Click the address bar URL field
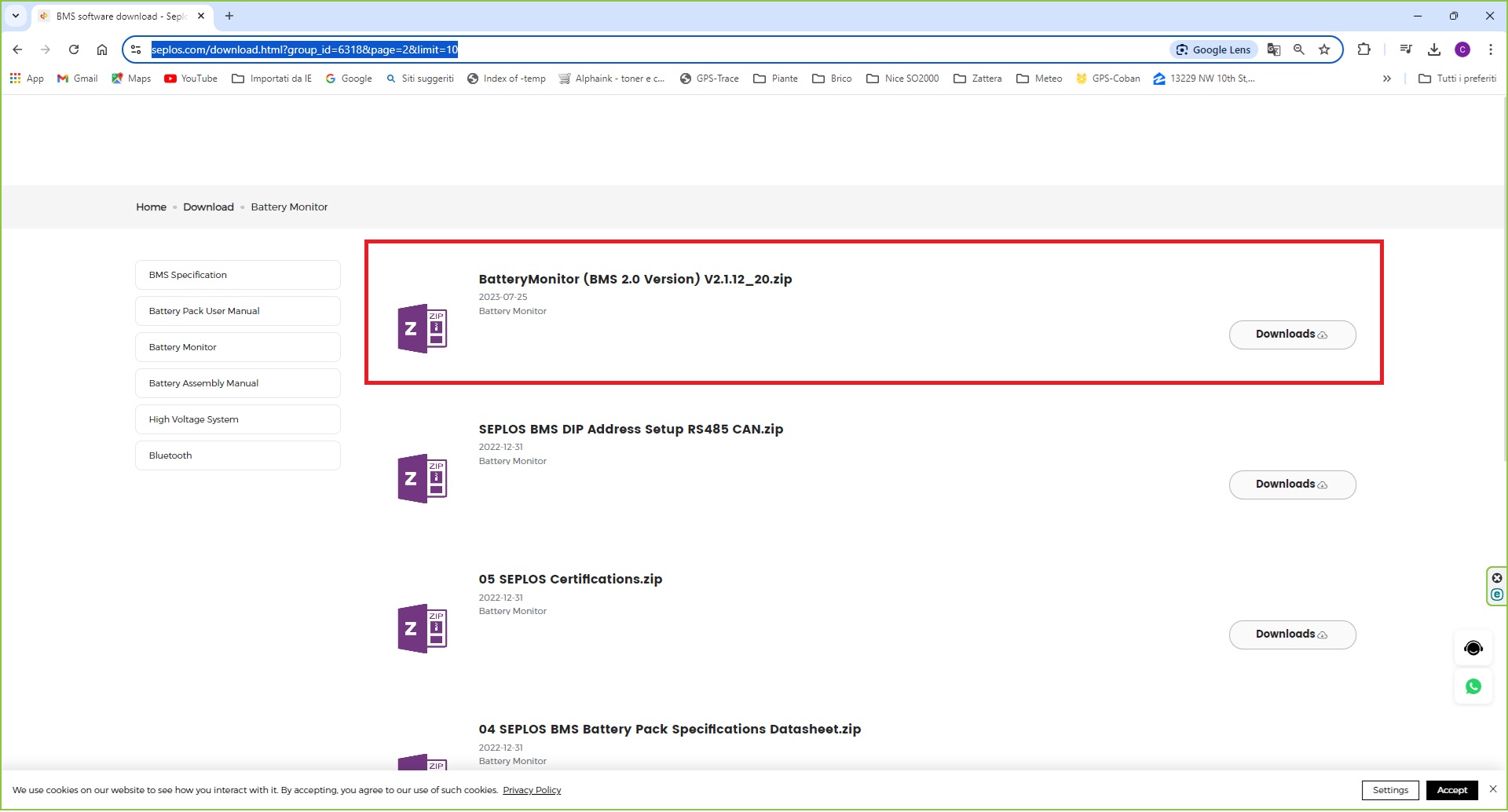Viewport: 1508px width, 812px height. (628, 49)
